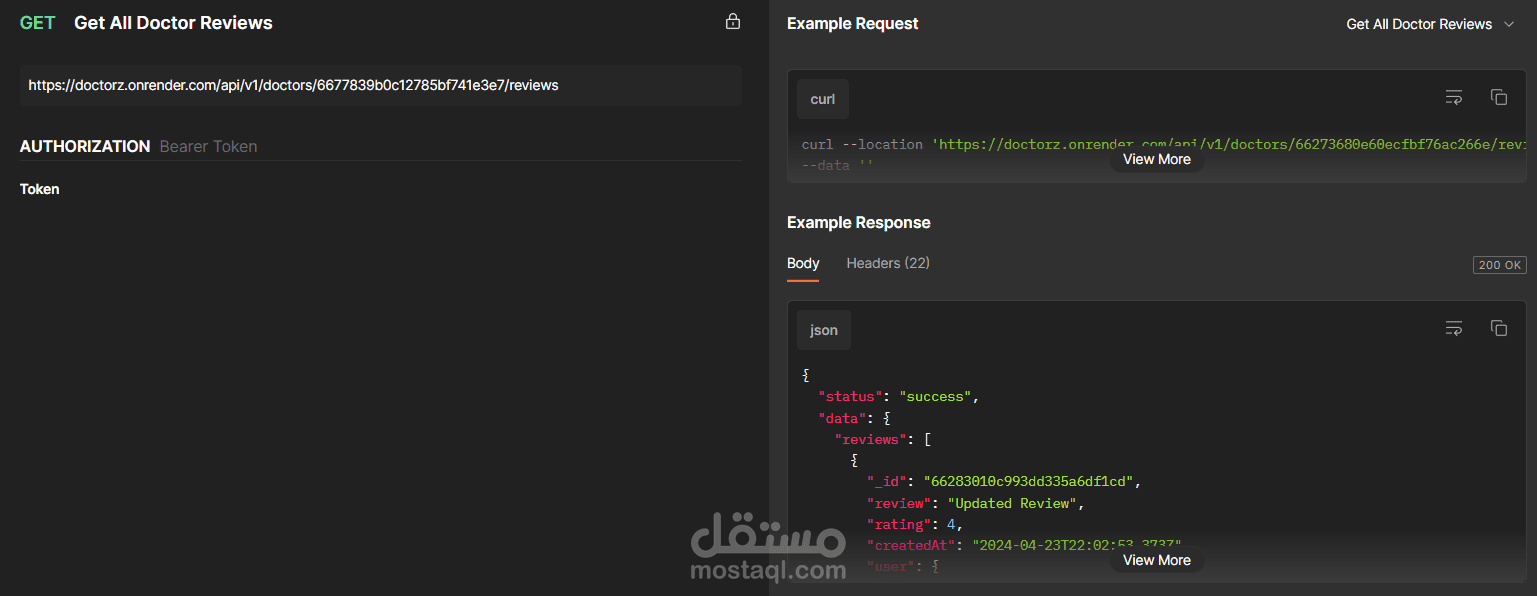
Task: Click the lock icon beside the request title
Action: (x=733, y=22)
